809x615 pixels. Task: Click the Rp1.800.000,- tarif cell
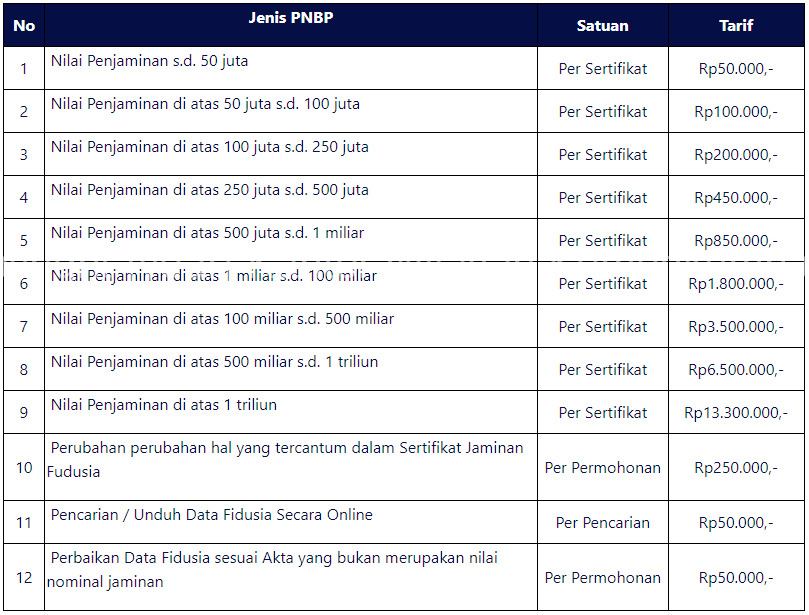point(736,284)
